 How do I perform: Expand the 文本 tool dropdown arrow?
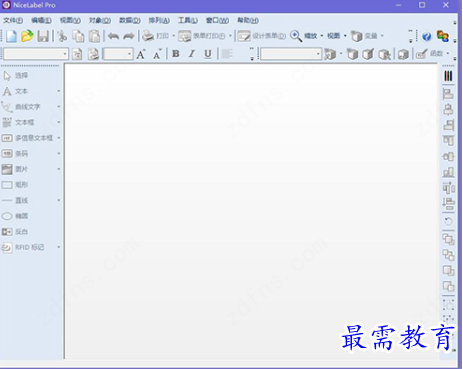click(59, 91)
